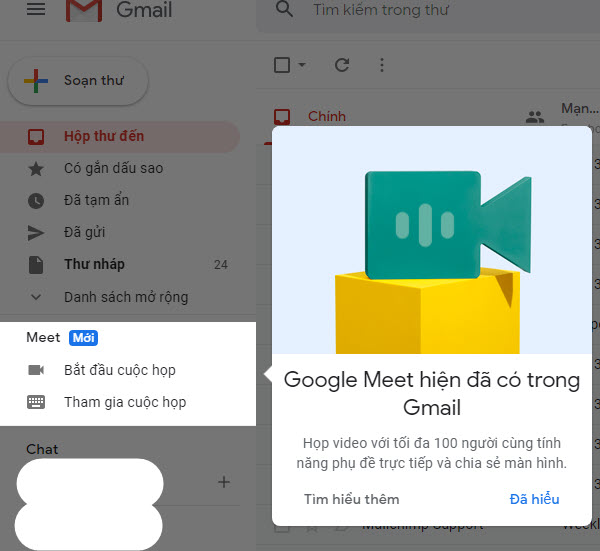
Task: Refresh the inbox with the reload icon
Action: tap(342, 65)
